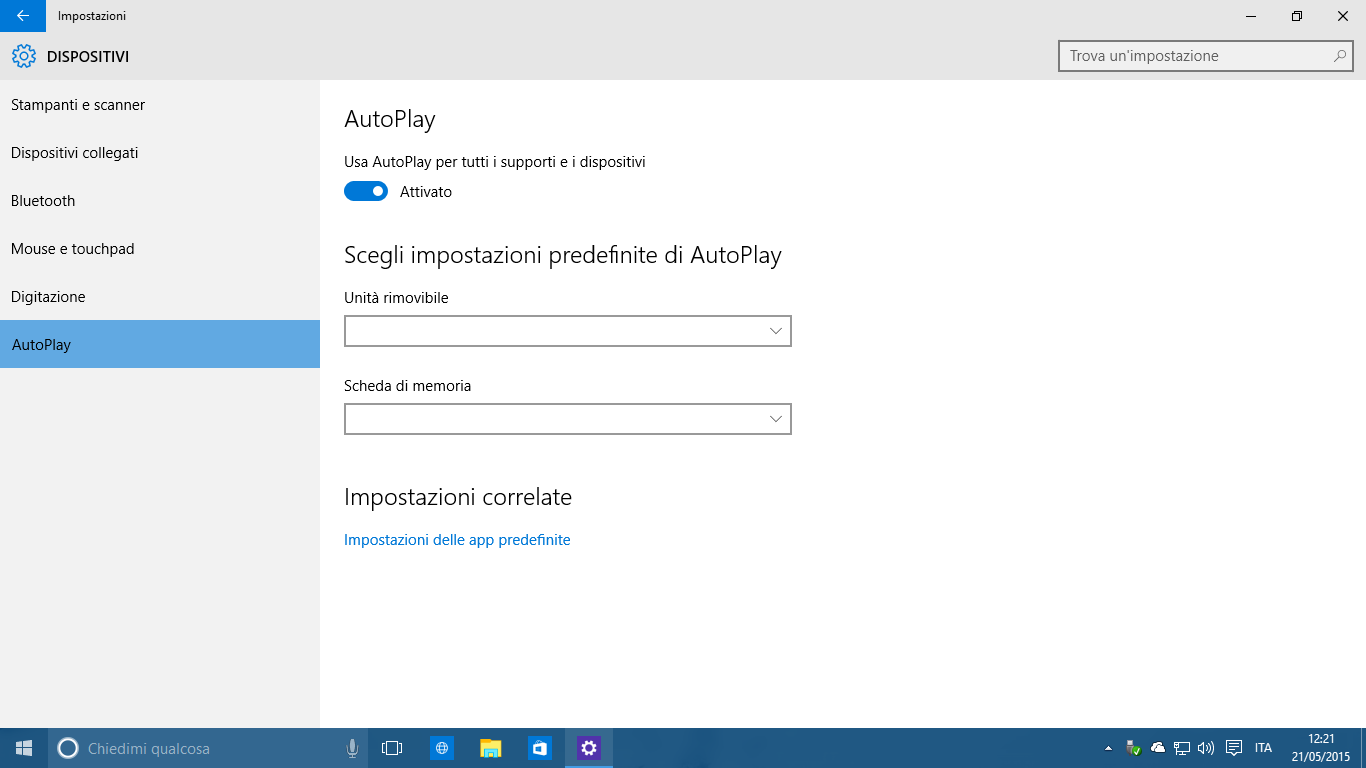This screenshot has width=1366, height=768.
Task: Click the safely remove hardware icon
Action: (1133, 748)
